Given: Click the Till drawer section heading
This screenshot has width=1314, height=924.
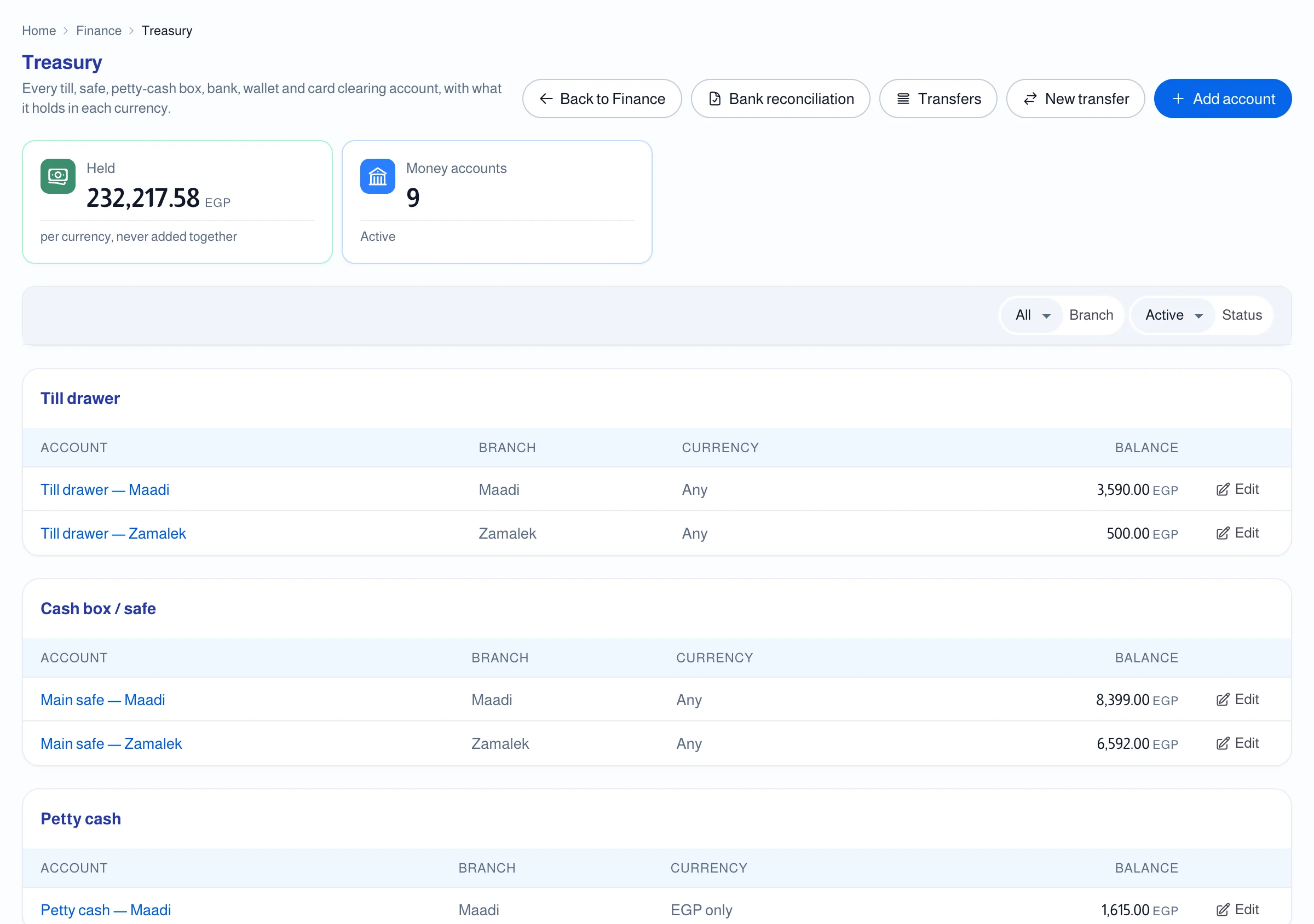Looking at the screenshot, I should point(80,398).
